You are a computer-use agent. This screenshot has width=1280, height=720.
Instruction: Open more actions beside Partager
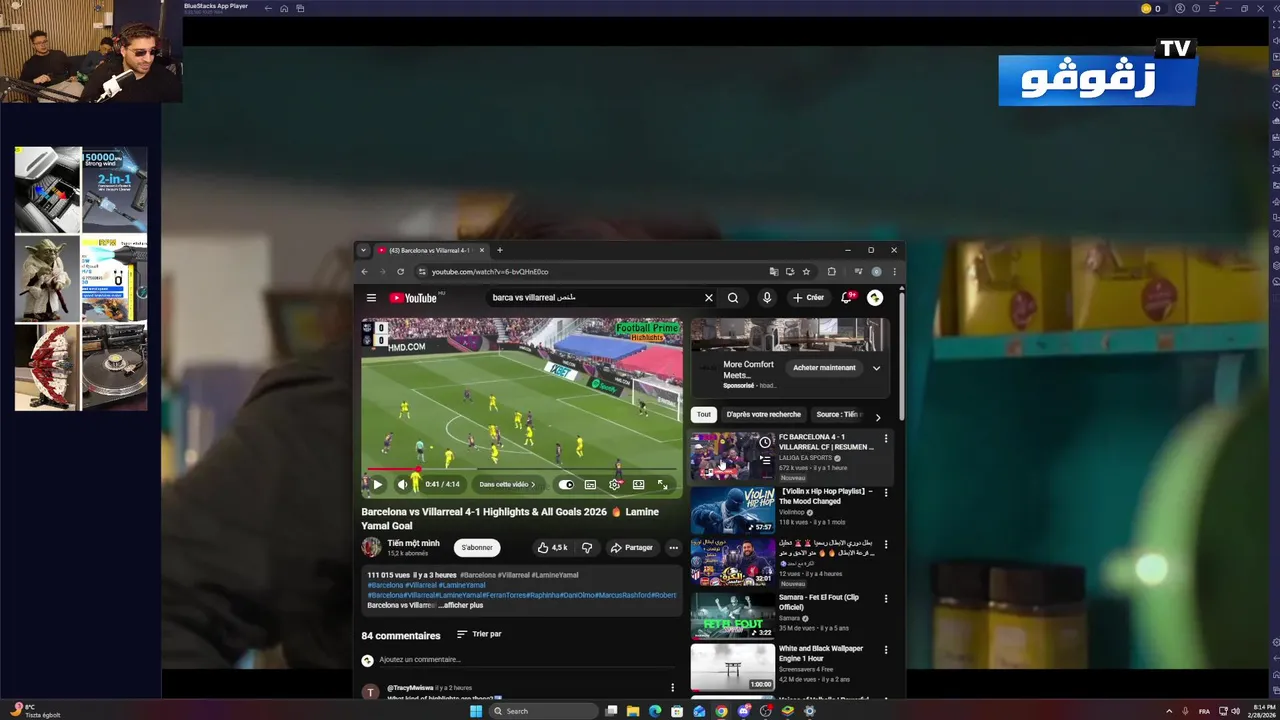(673, 547)
